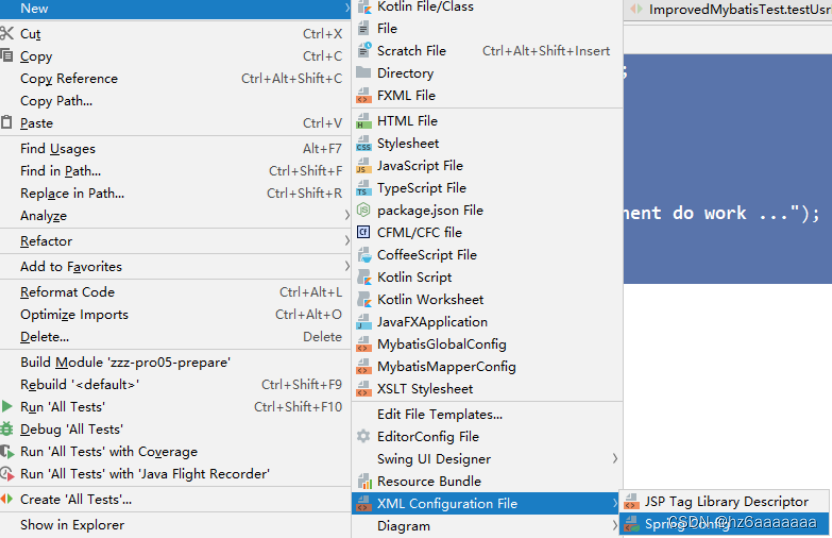Click the CSS Stylesheet icon

[x=364, y=143]
